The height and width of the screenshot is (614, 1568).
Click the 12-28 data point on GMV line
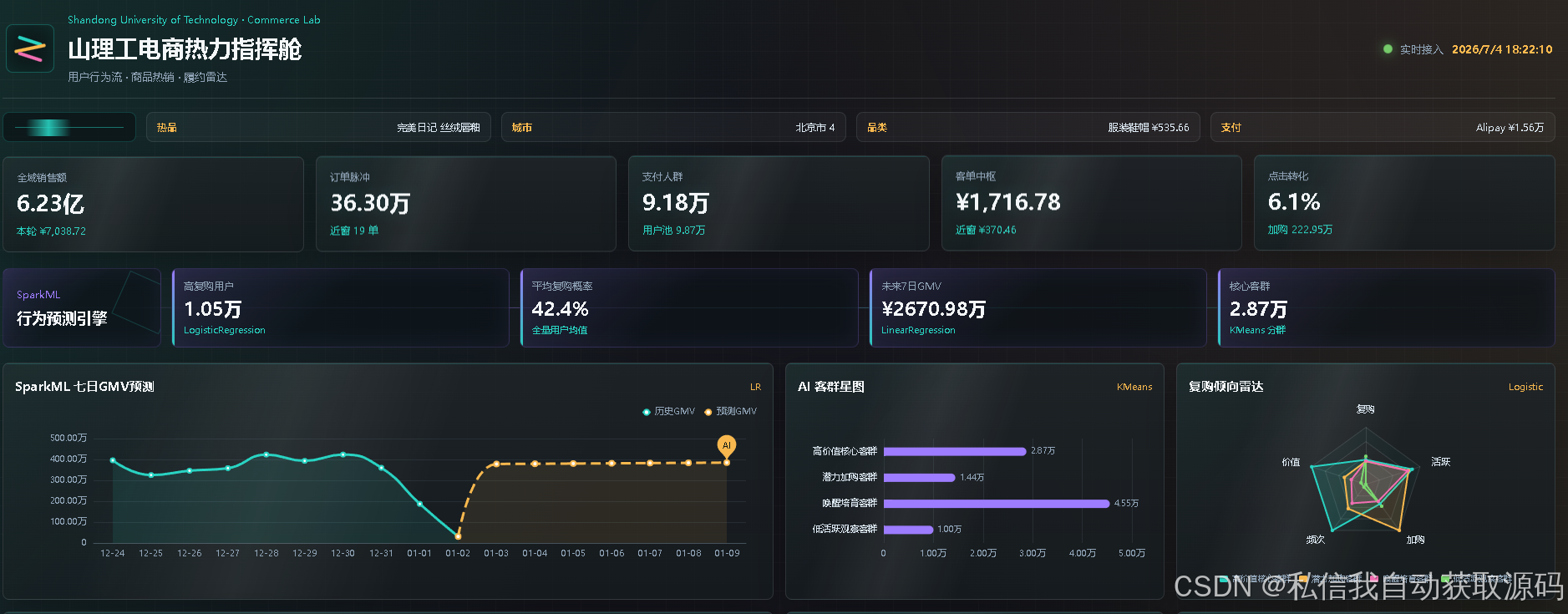click(266, 454)
